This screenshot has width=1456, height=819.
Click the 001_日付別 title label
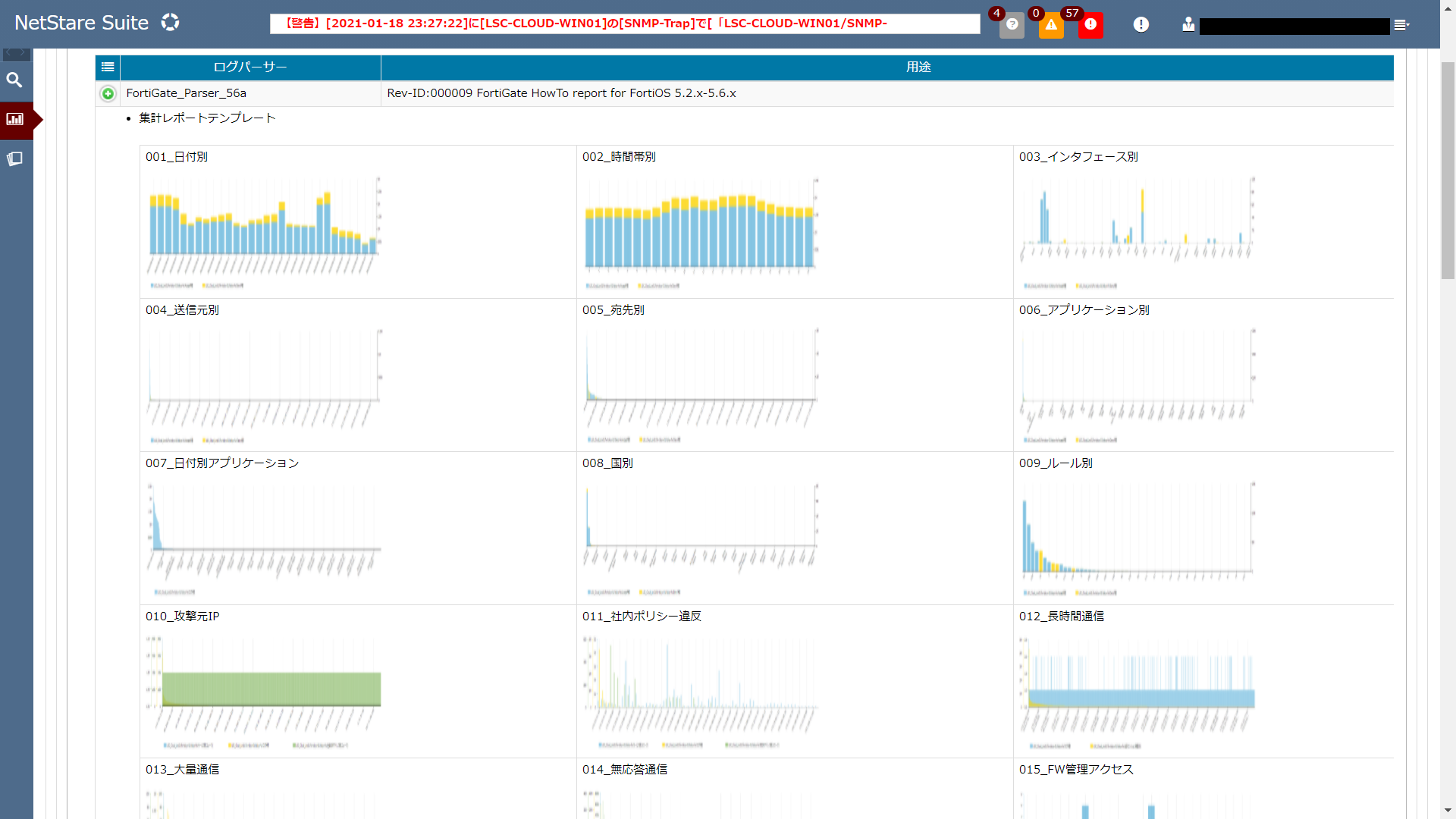coord(177,157)
